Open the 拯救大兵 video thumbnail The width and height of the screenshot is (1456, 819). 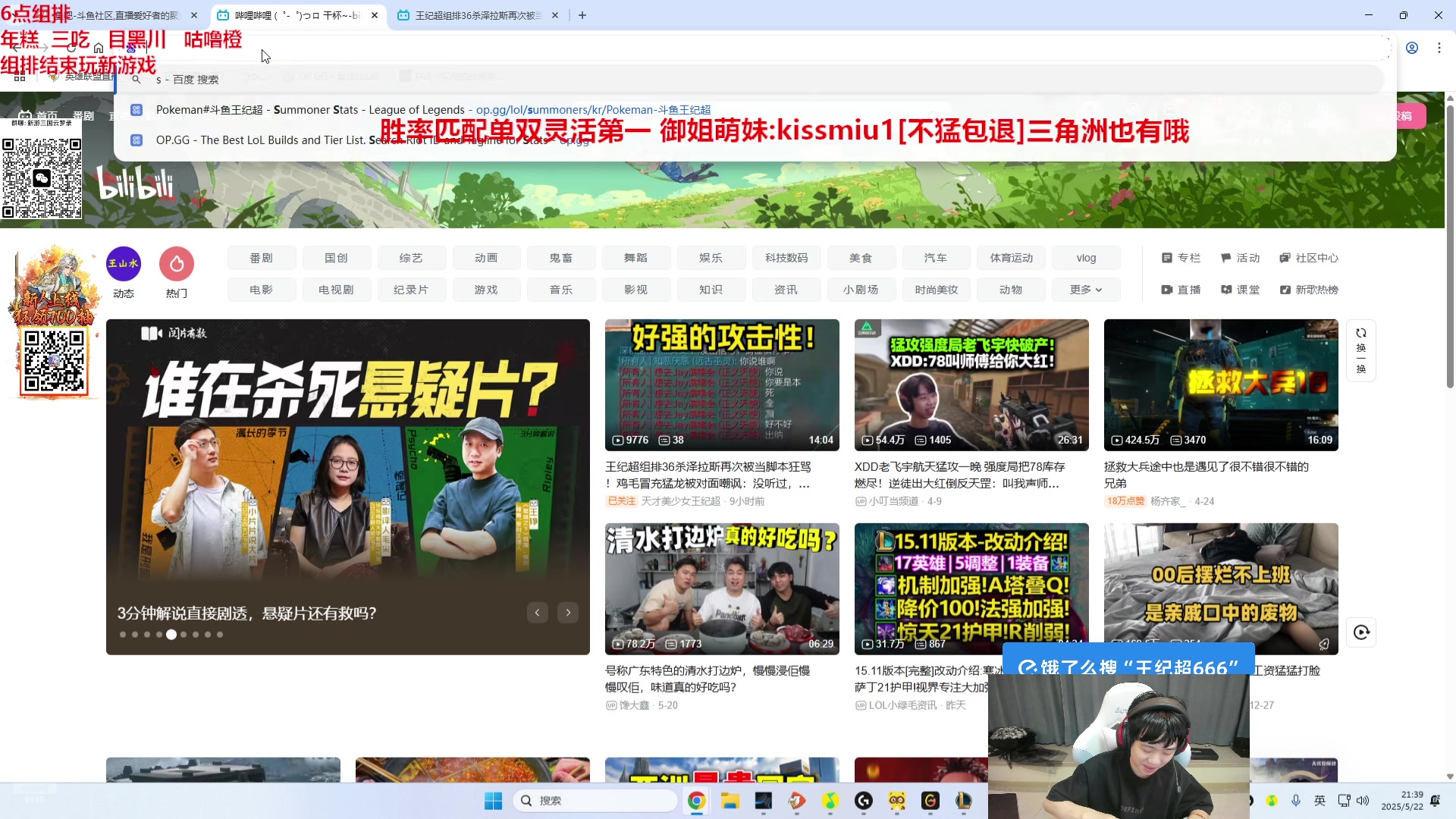[x=1221, y=385]
